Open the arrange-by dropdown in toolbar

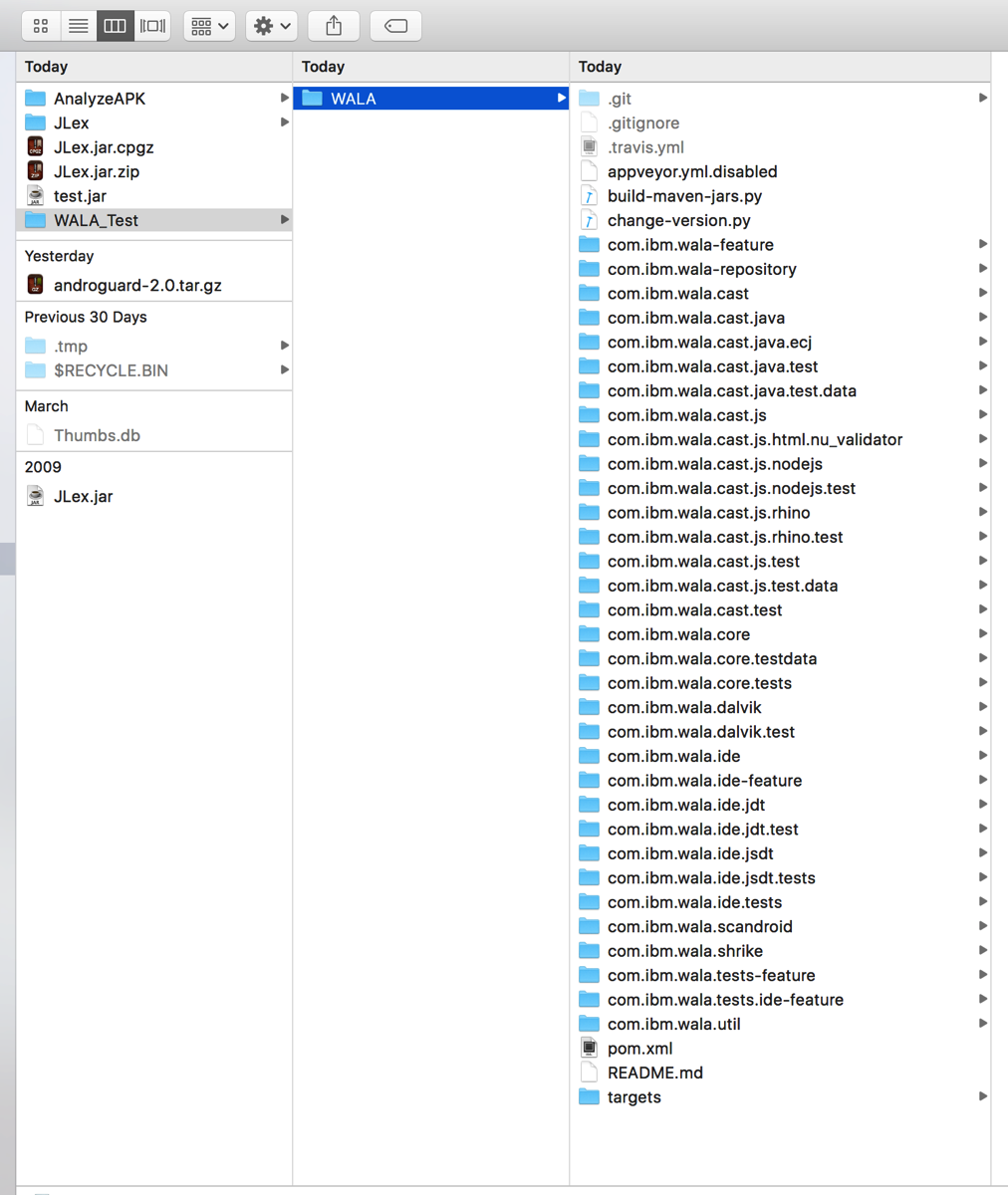tap(209, 26)
